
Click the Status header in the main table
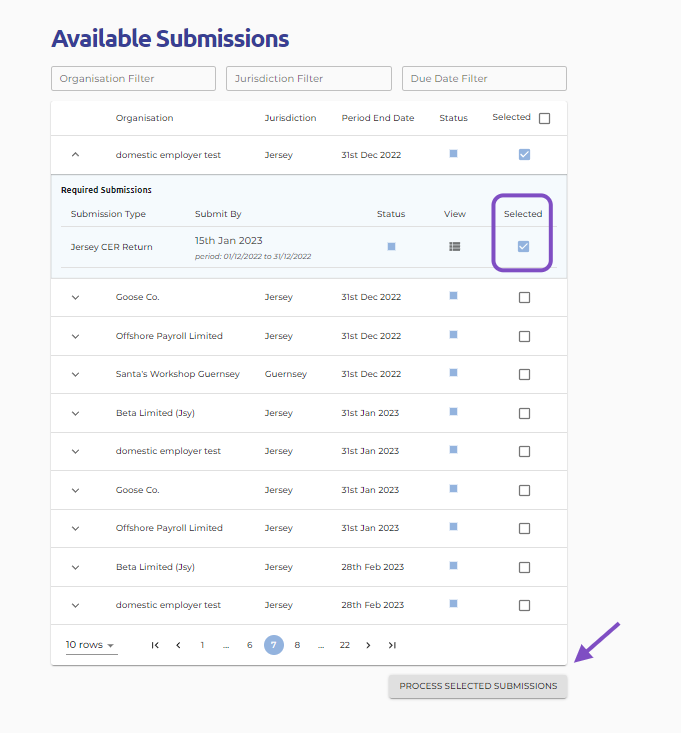[x=453, y=118]
